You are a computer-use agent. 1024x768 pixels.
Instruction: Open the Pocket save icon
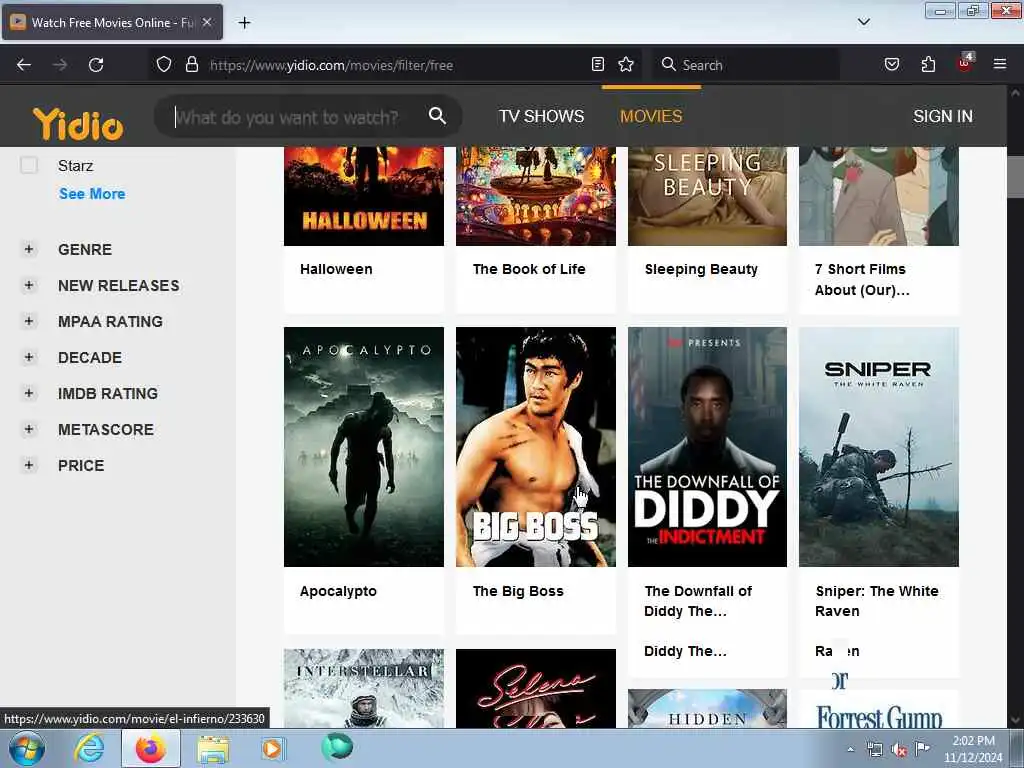coord(892,64)
